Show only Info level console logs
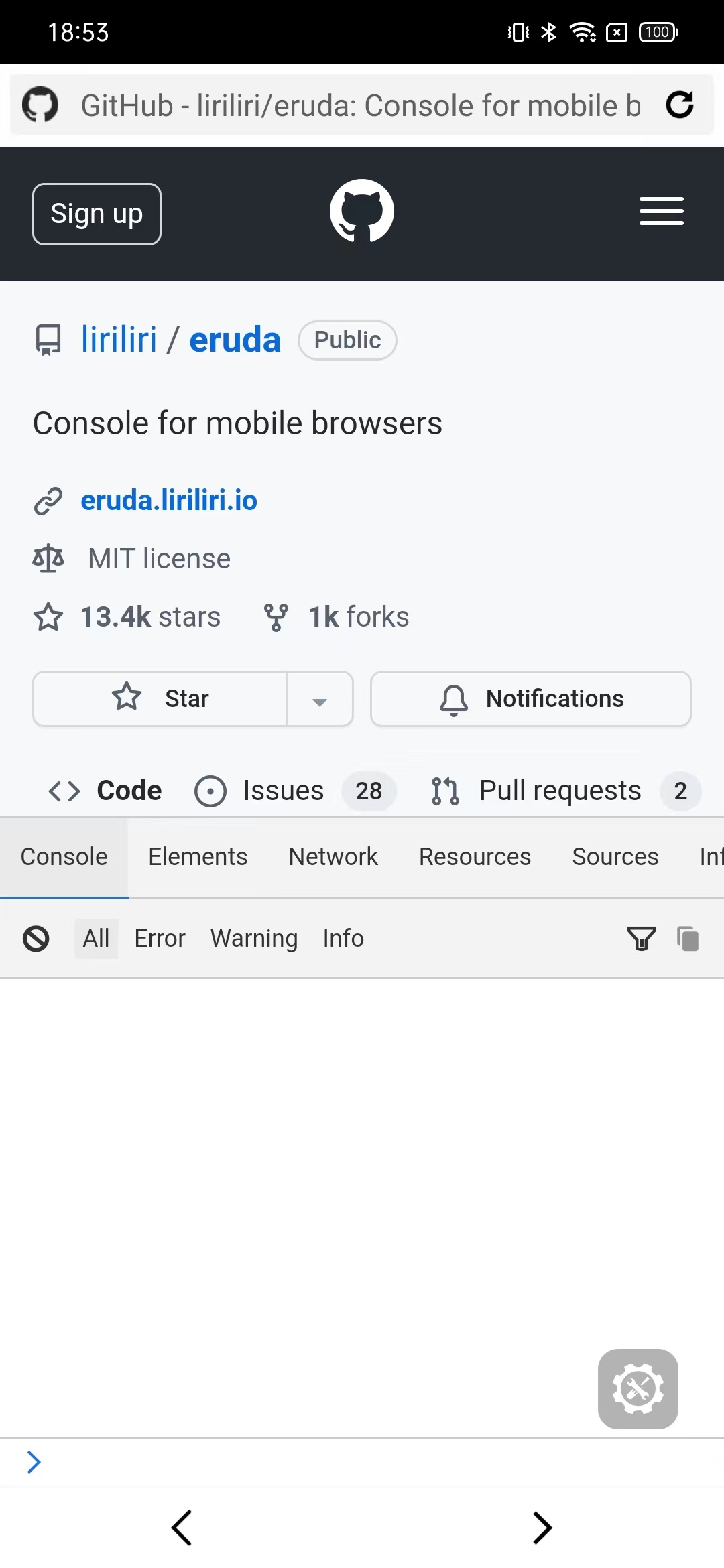 coord(343,938)
